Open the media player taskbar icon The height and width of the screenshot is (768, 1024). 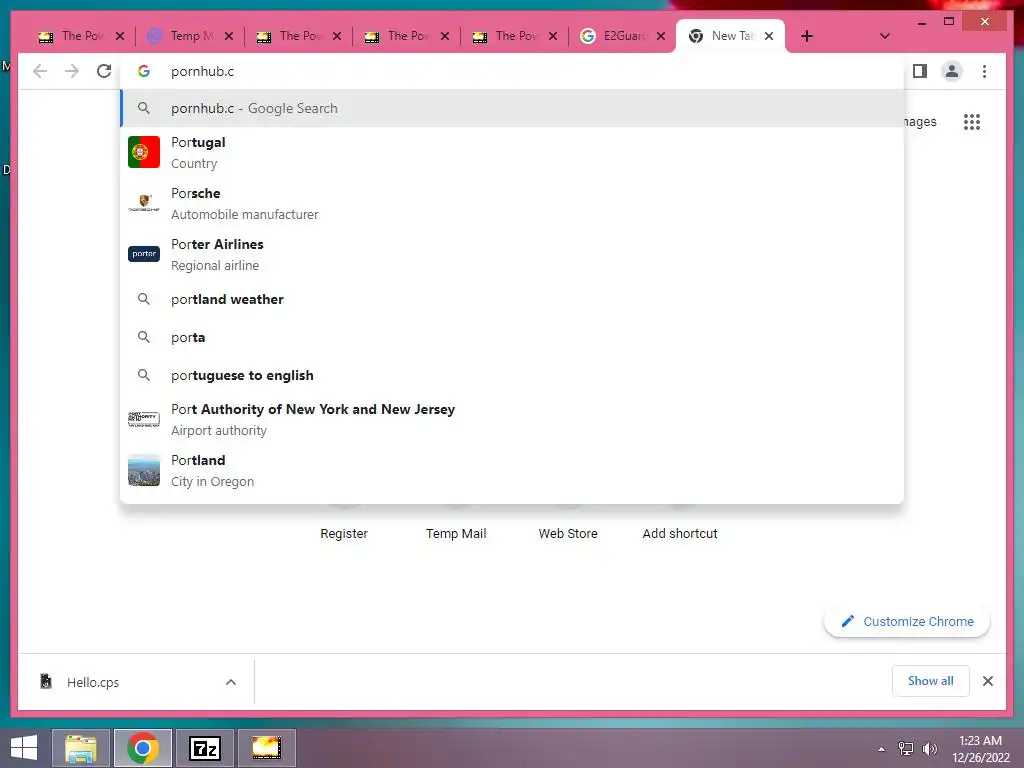click(x=266, y=748)
